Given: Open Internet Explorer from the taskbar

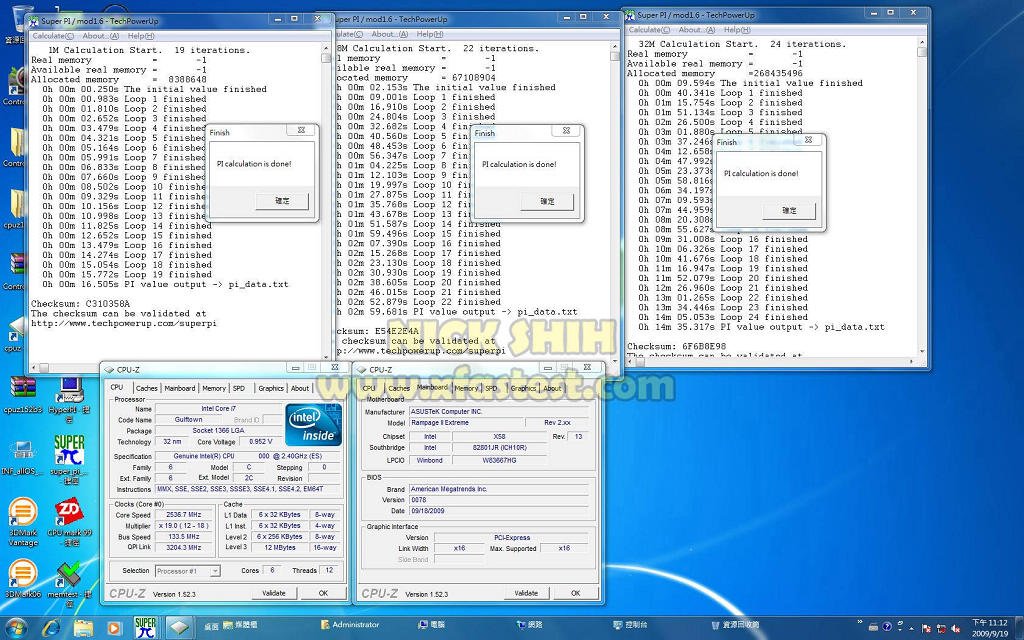Looking at the screenshot, I should 52,626.
